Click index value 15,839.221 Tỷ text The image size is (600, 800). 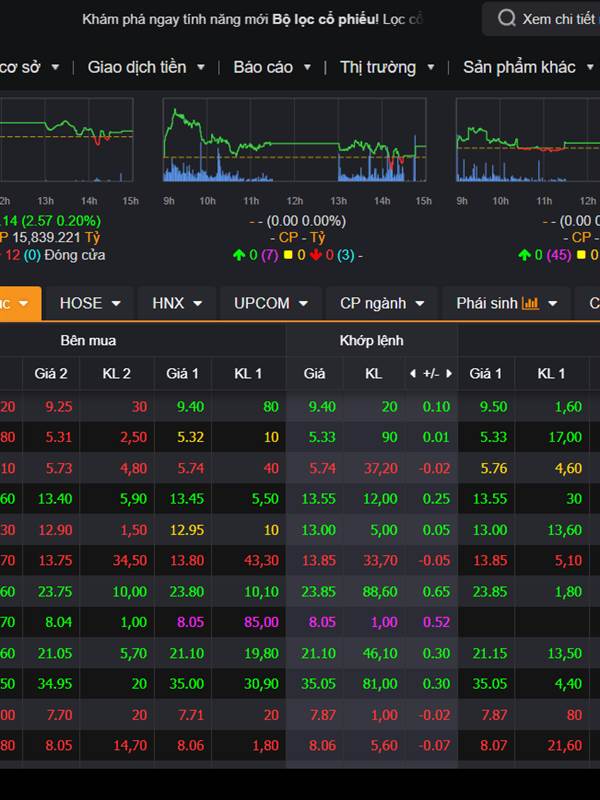tap(56, 238)
